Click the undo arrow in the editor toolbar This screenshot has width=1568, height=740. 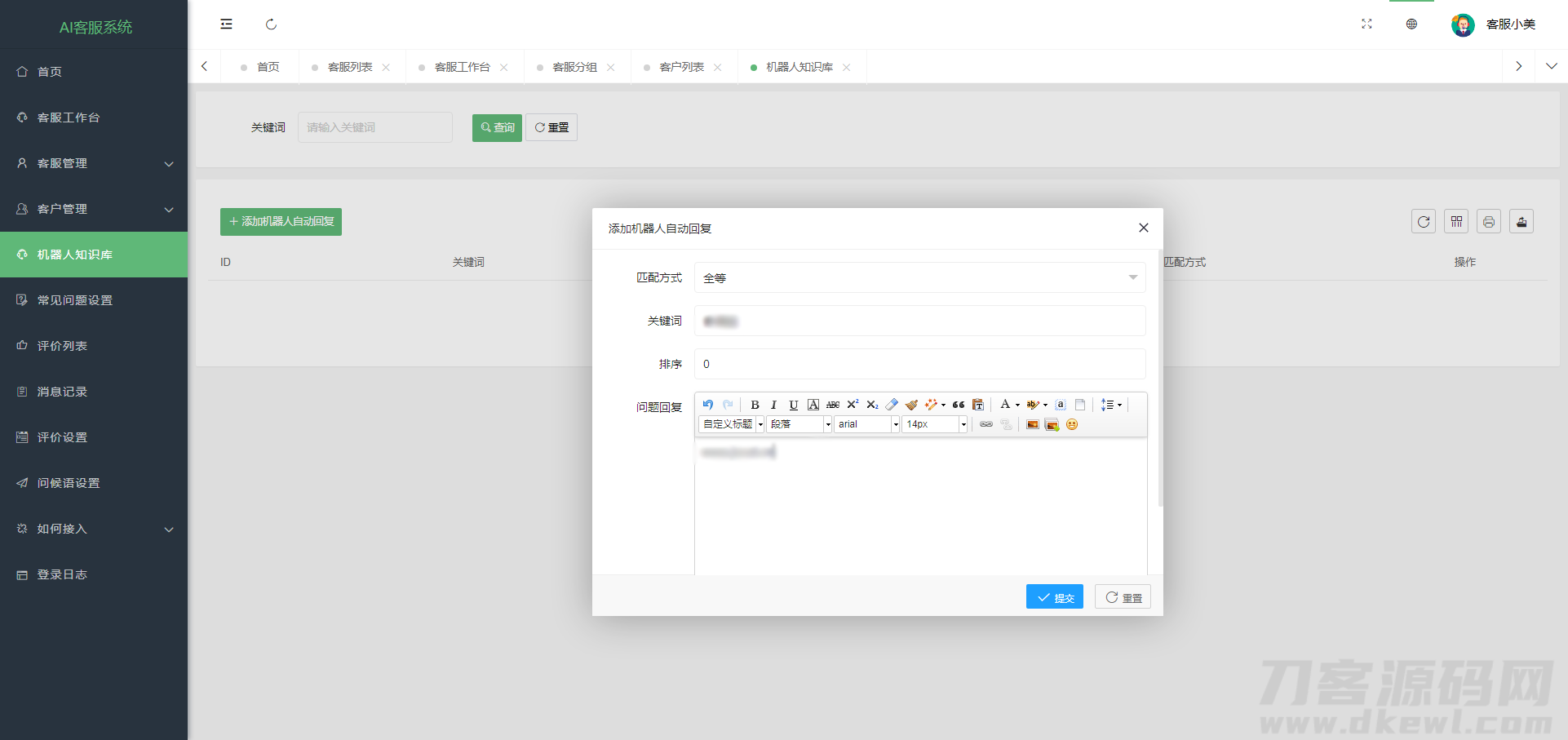click(x=708, y=405)
